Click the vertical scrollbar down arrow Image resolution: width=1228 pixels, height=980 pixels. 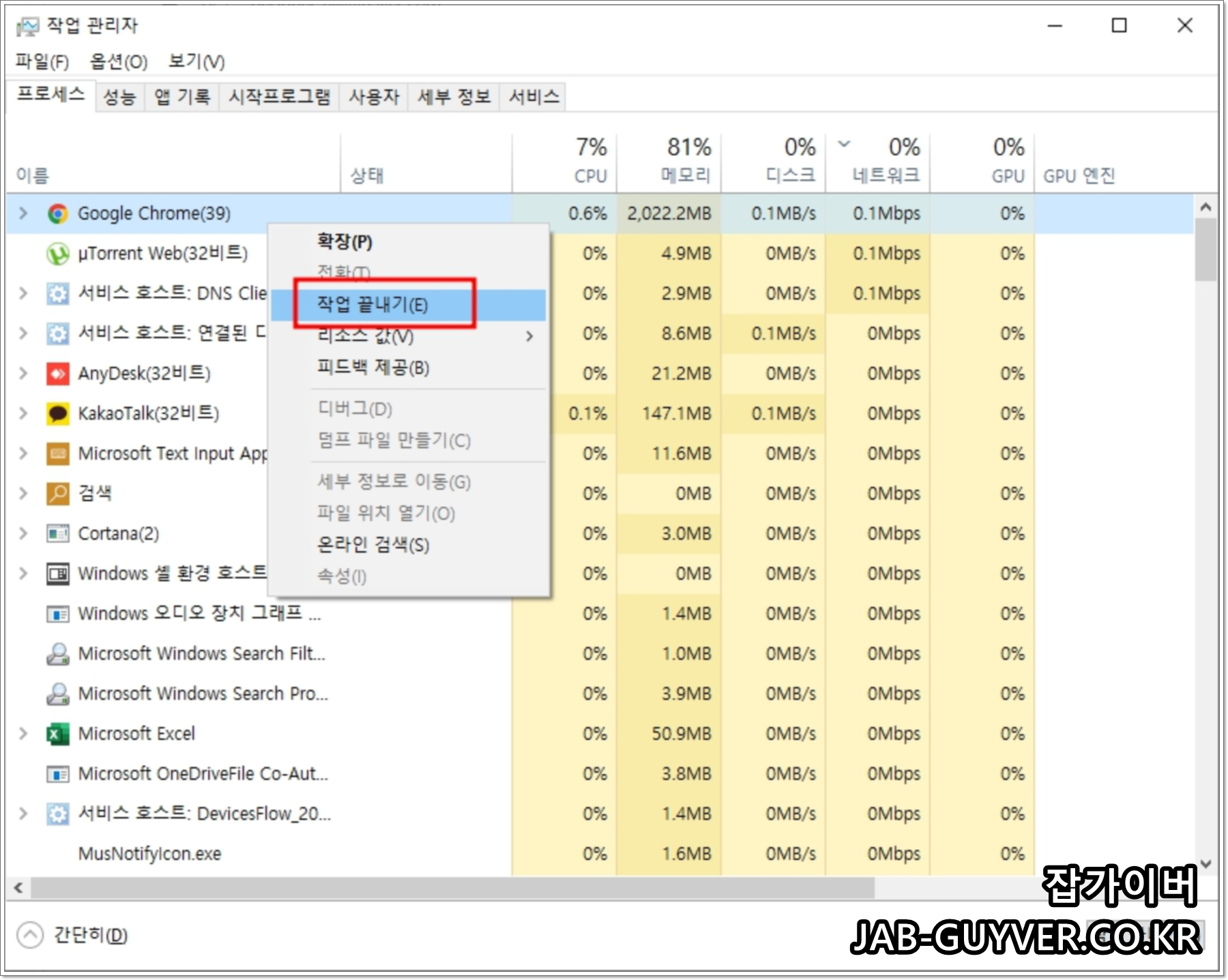coord(1205,864)
